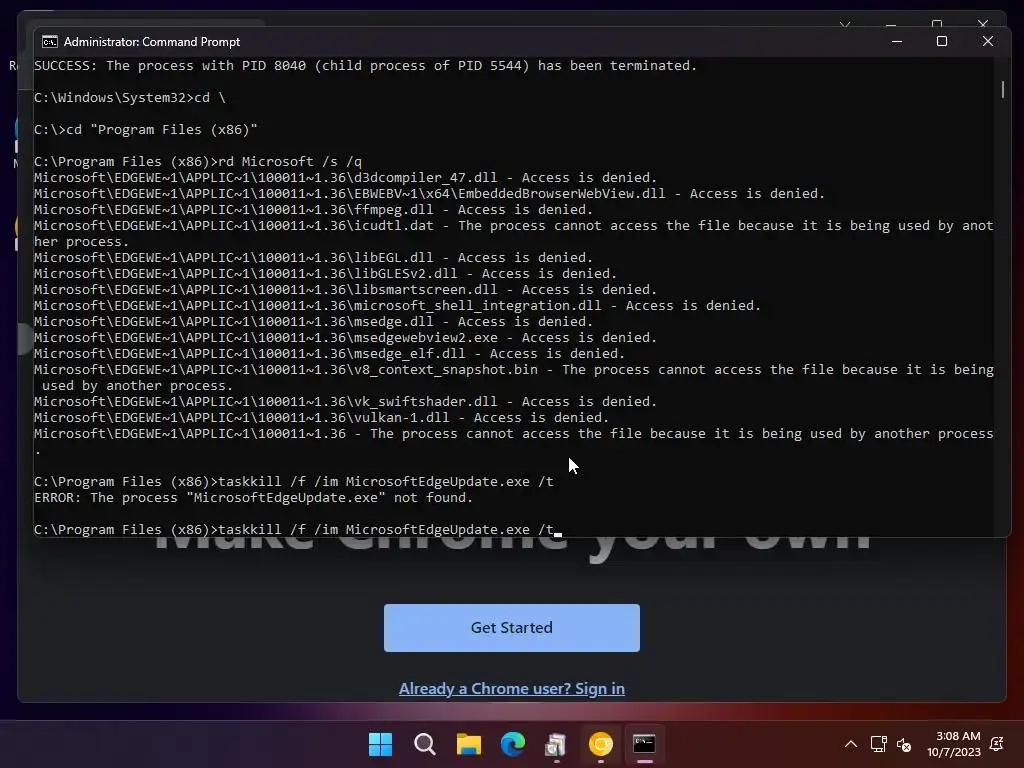This screenshot has height=768, width=1024.
Task: Click the libsmartscreen.dll Access is denied line
Action: coord(345,289)
